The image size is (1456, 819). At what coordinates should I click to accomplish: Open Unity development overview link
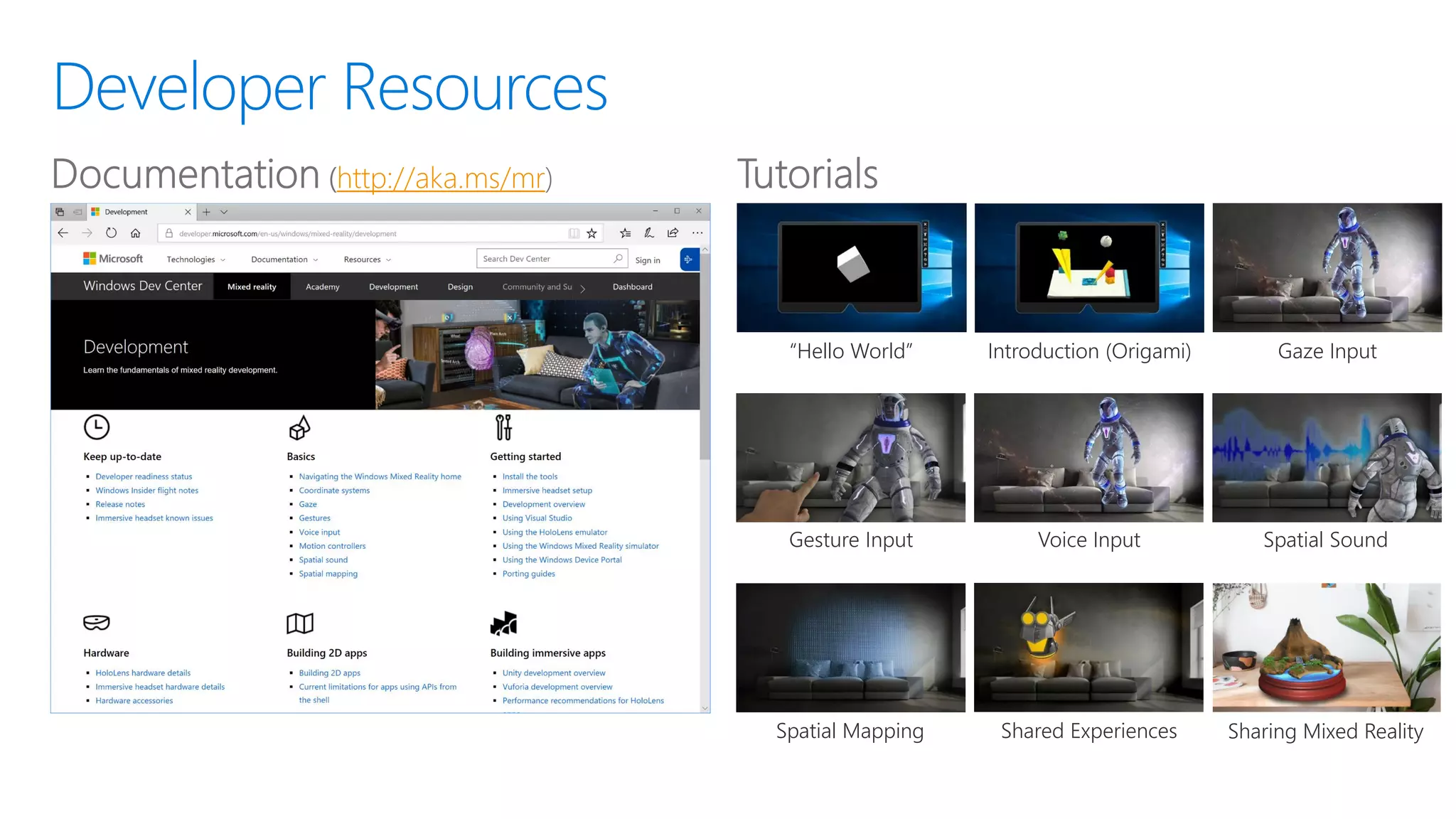[x=554, y=673]
